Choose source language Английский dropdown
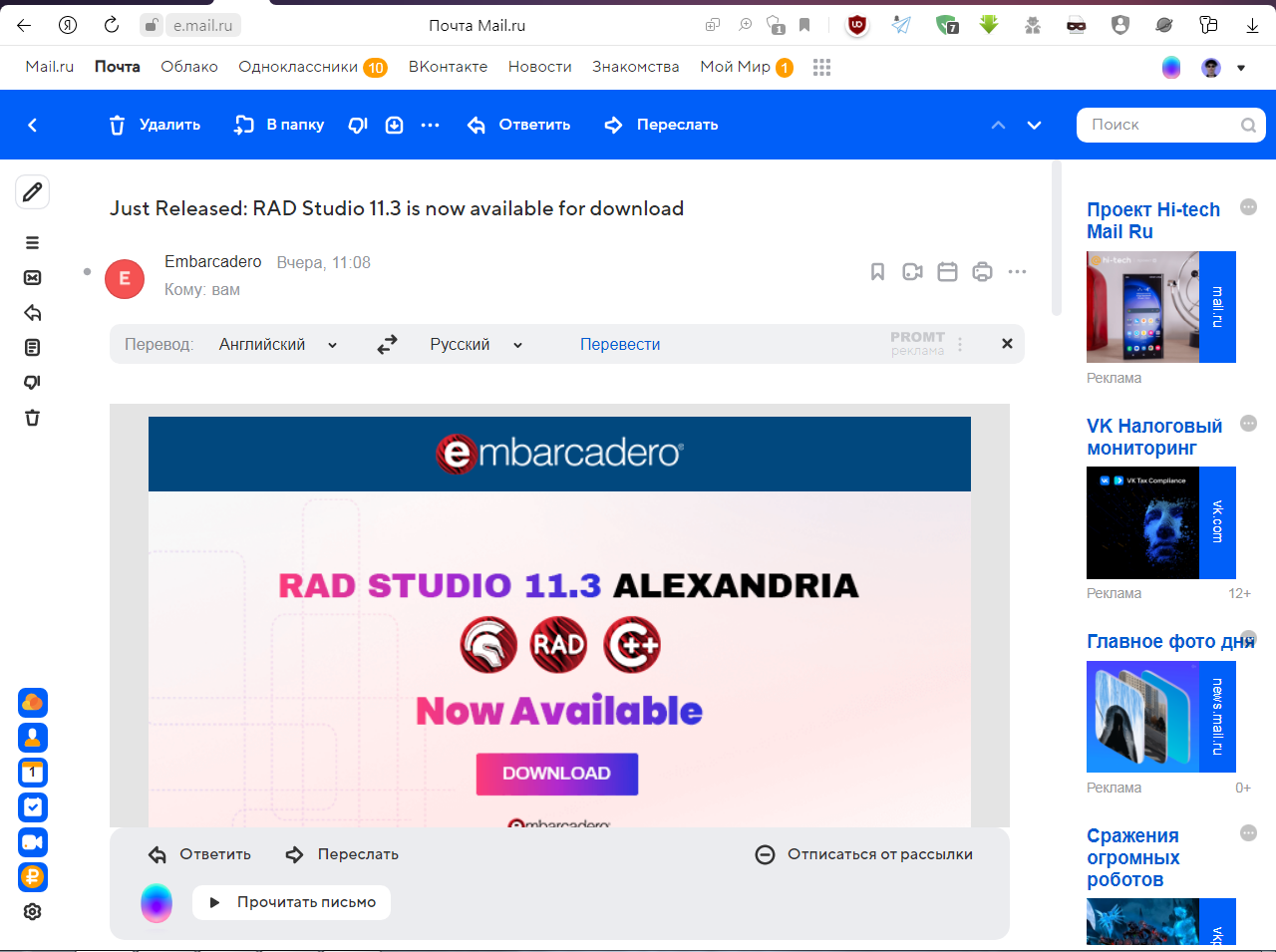Image resolution: width=1276 pixels, height=952 pixels. click(278, 345)
